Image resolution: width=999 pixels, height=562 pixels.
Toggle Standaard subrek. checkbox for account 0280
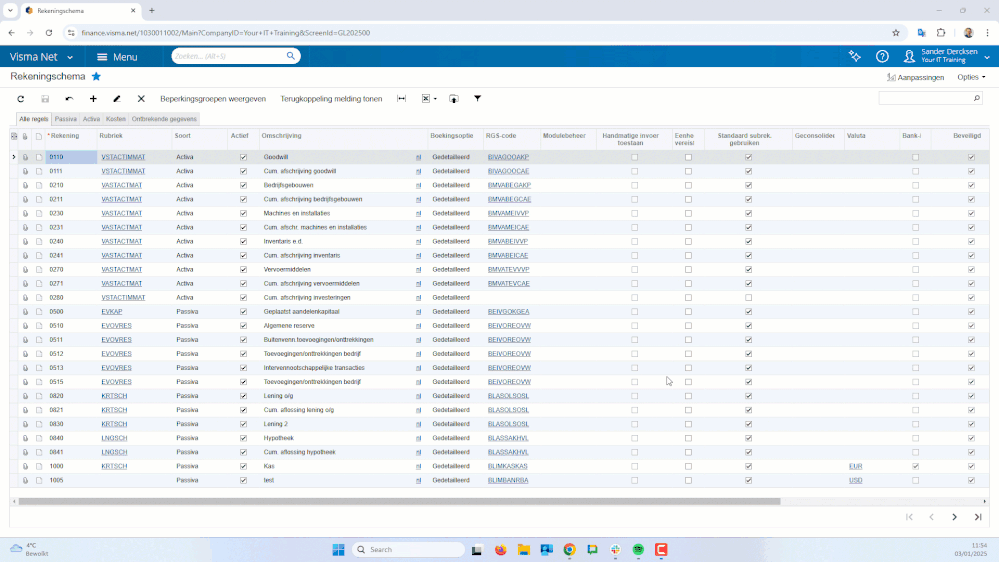tap(748, 297)
